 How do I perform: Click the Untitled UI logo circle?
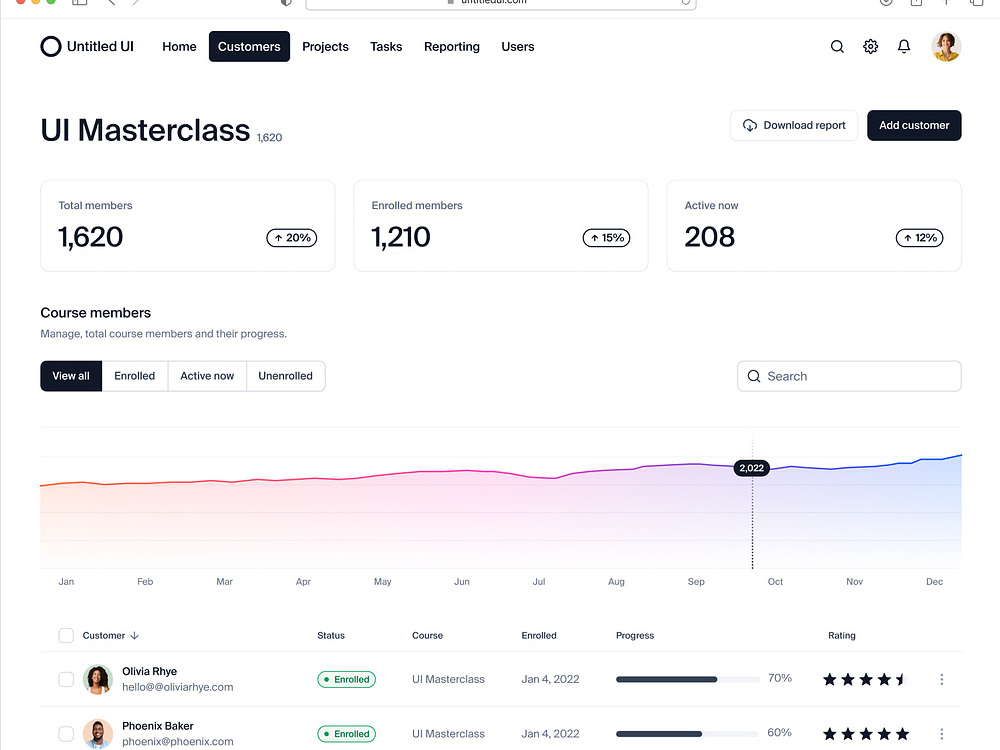51,46
